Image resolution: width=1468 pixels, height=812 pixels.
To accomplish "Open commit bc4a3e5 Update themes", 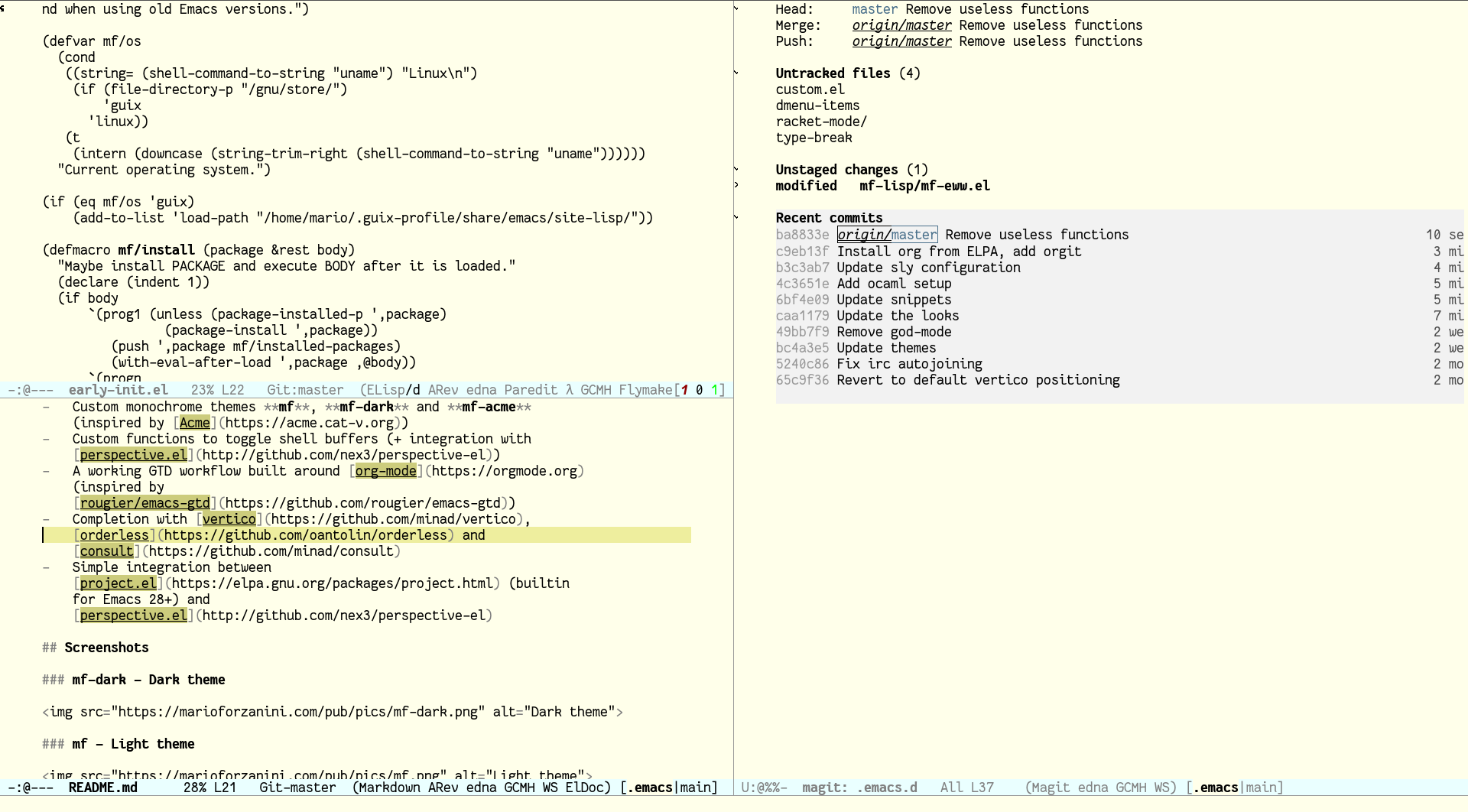I will (x=1119, y=348).
